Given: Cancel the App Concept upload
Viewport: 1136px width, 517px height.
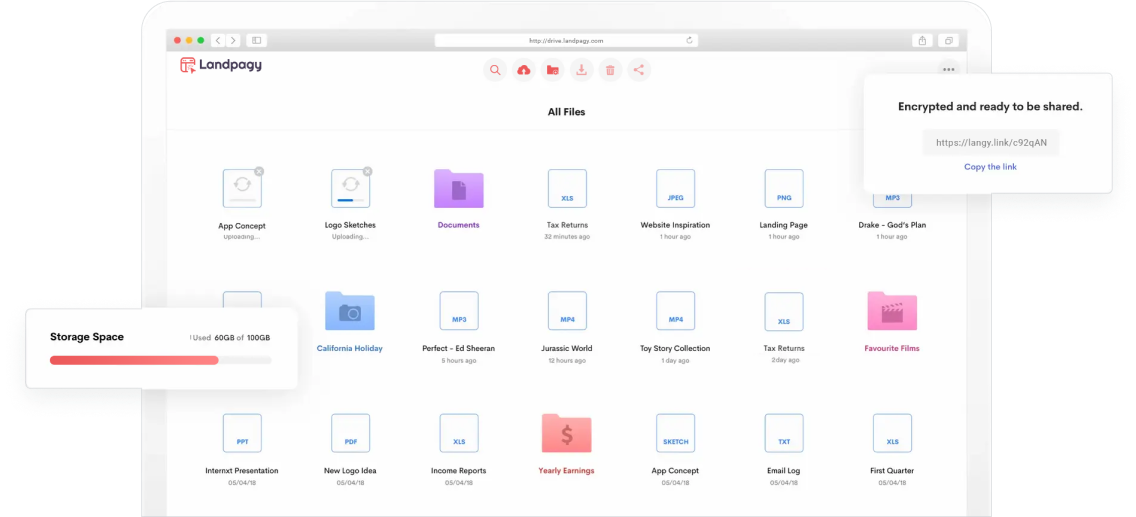Looking at the screenshot, I should (259, 171).
